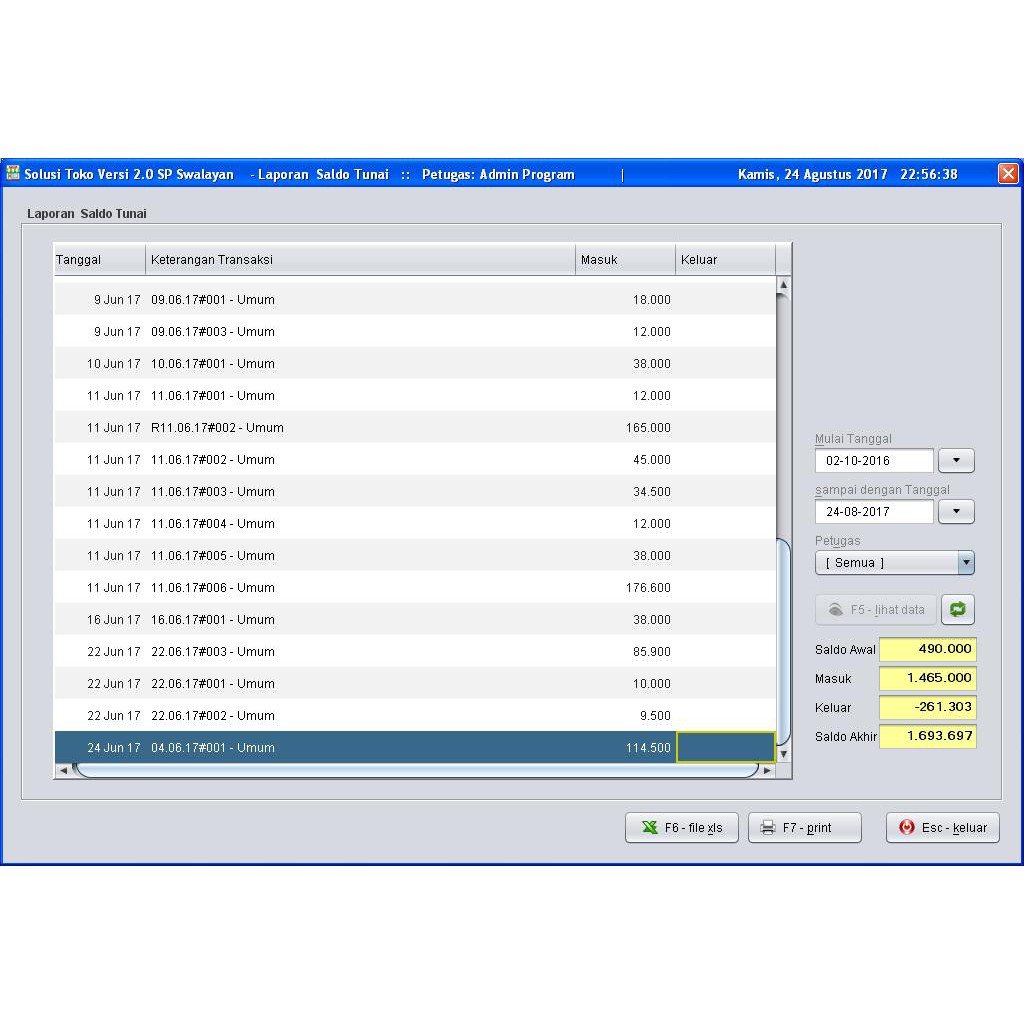The image size is (1024, 1024).
Task: Click the Masuk column header
Action: coord(625,259)
